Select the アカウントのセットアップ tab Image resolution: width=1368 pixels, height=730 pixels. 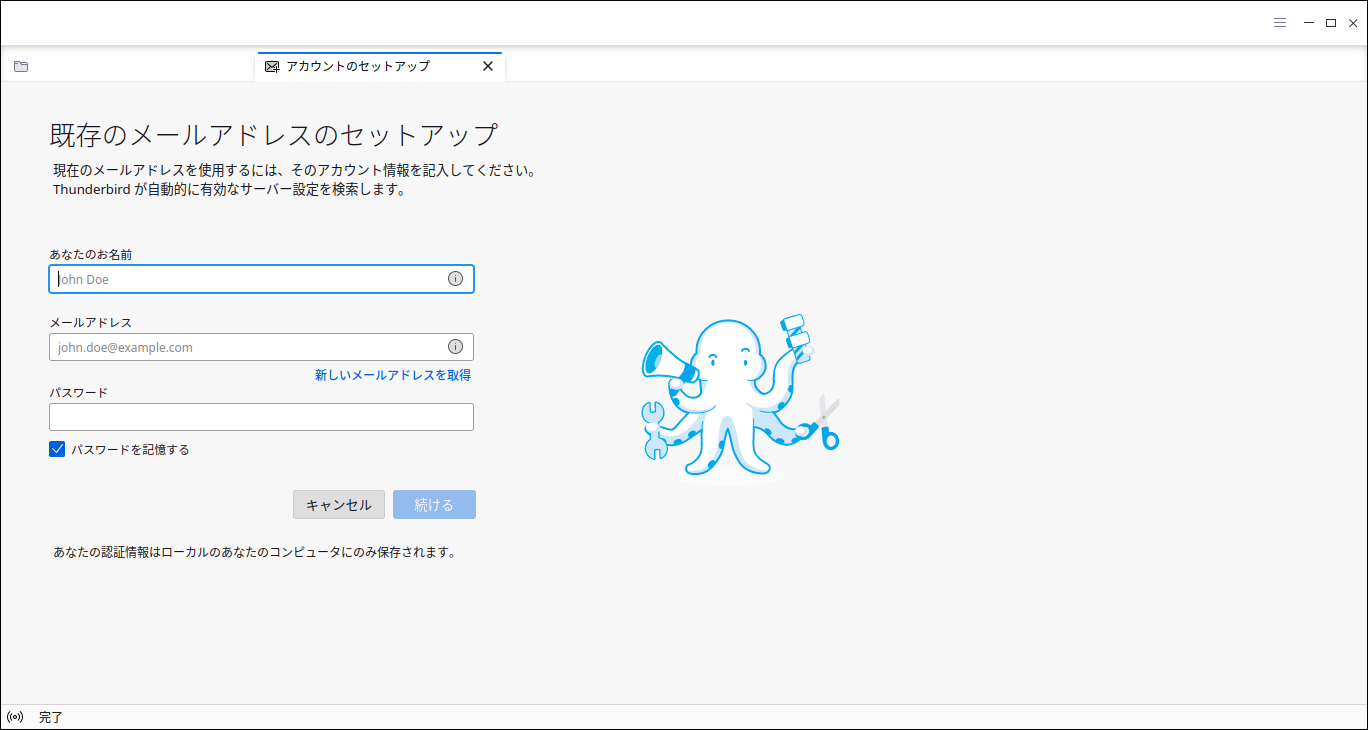[x=380, y=66]
